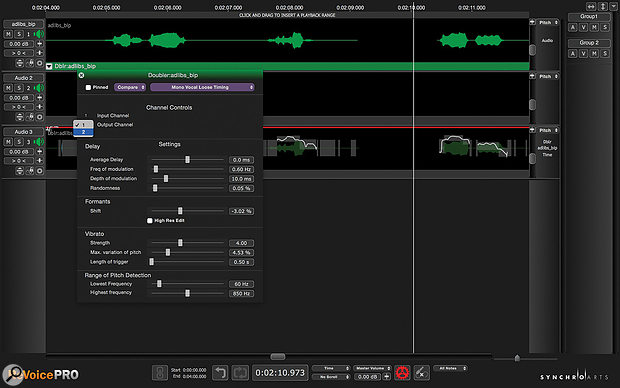The height and width of the screenshot is (388, 620).
Task: Enable the High Res Edit checkbox
Action: point(149,221)
